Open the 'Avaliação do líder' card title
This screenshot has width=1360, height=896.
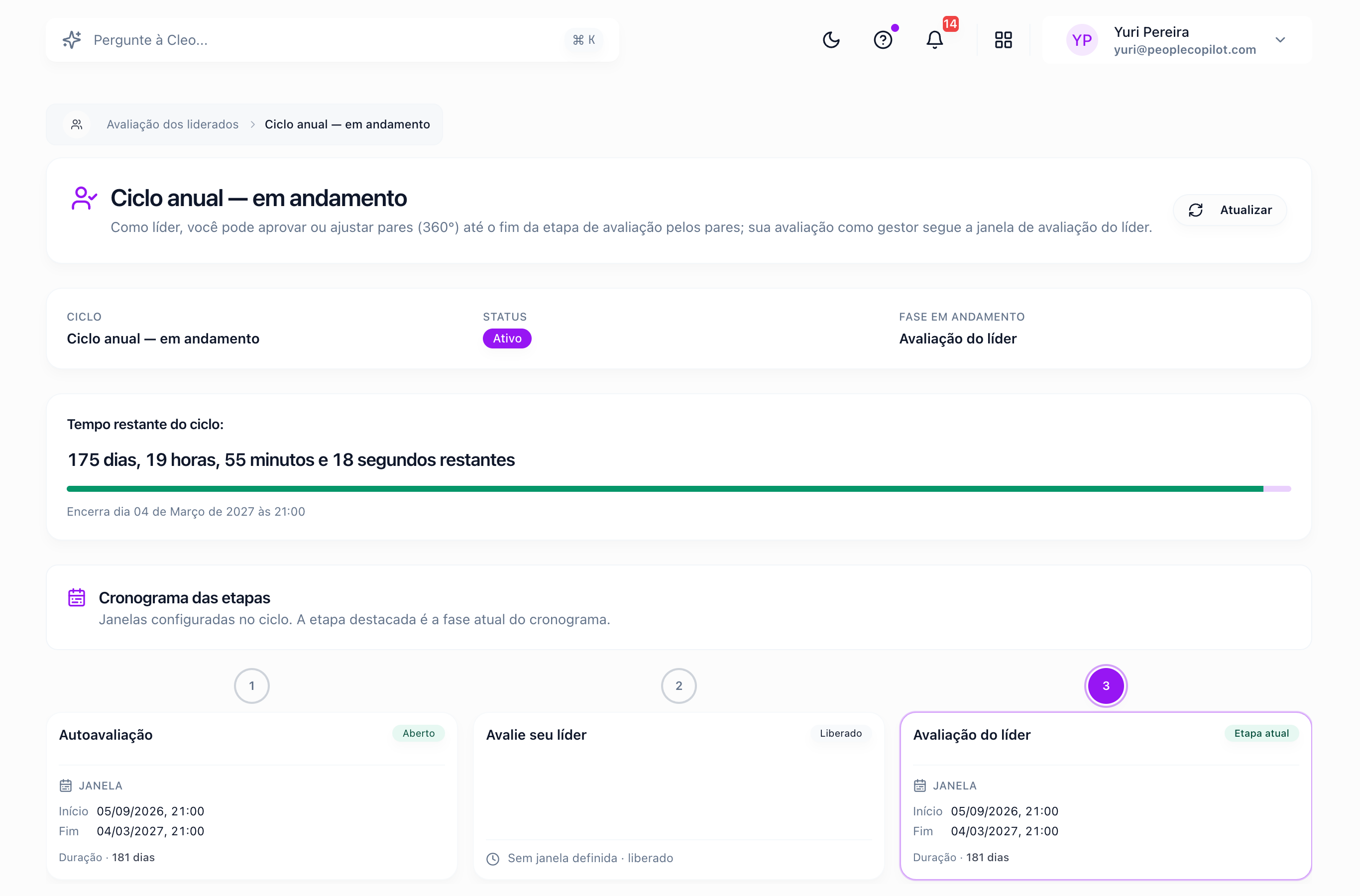click(971, 735)
